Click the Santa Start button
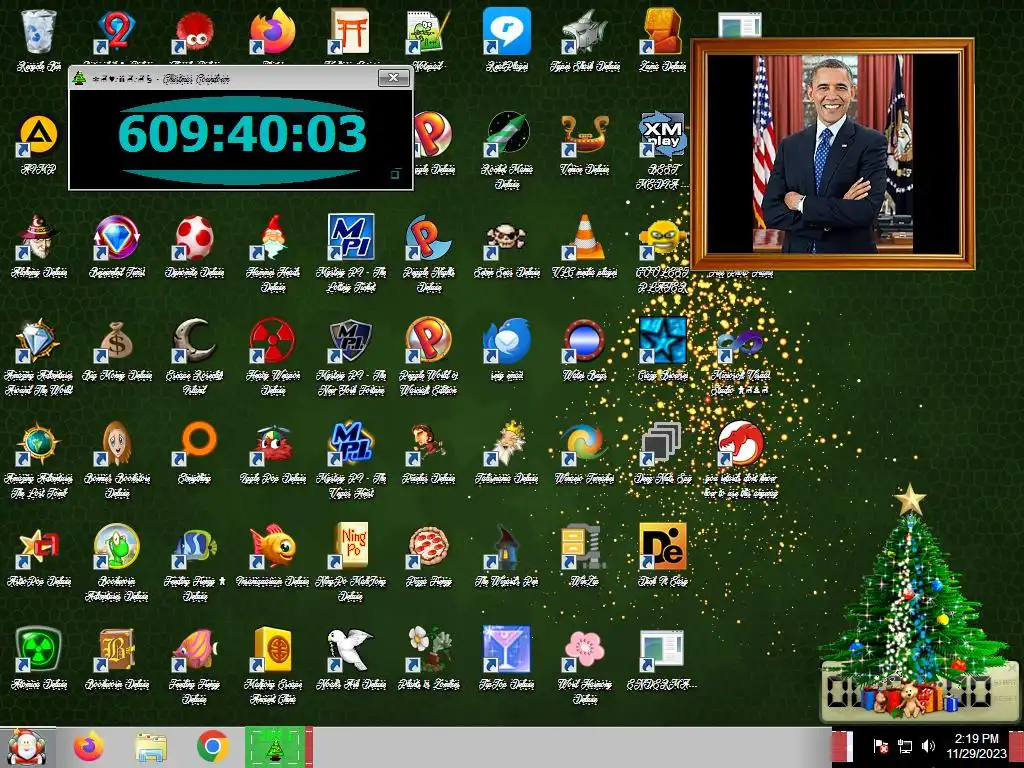Image resolution: width=1024 pixels, height=768 pixels. [x=26, y=747]
